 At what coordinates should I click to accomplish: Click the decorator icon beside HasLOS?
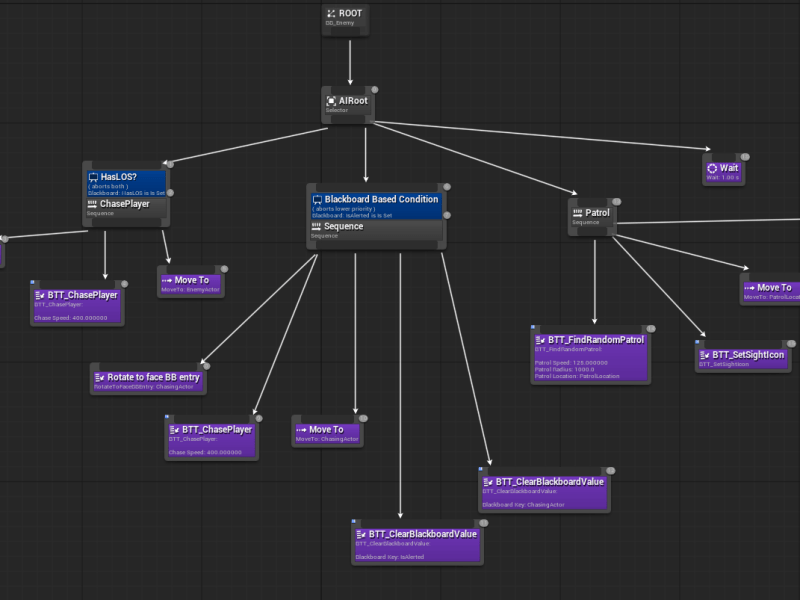pyautogui.click(x=93, y=177)
